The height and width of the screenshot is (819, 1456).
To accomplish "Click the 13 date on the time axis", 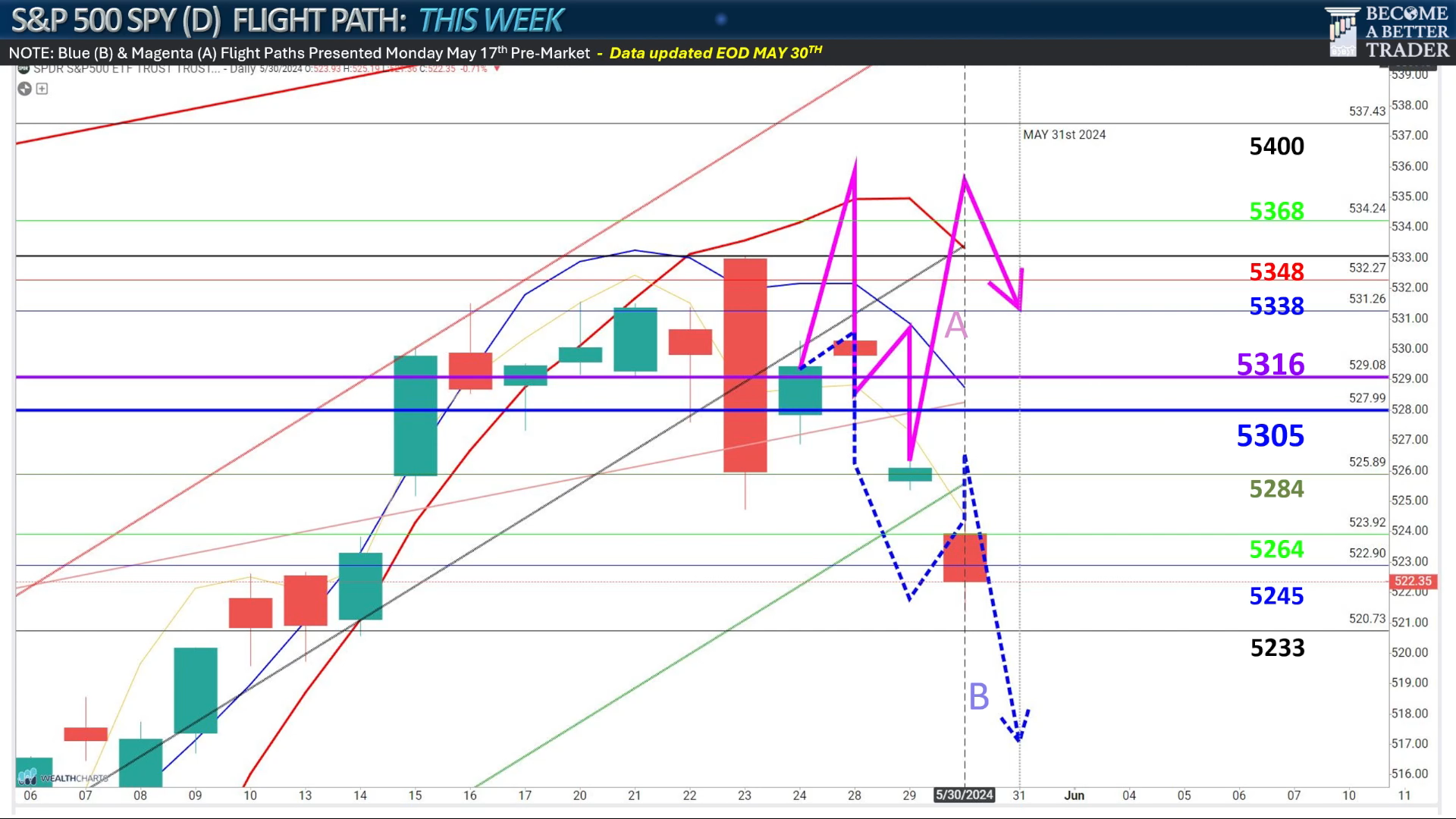I will [x=305, y=795].
